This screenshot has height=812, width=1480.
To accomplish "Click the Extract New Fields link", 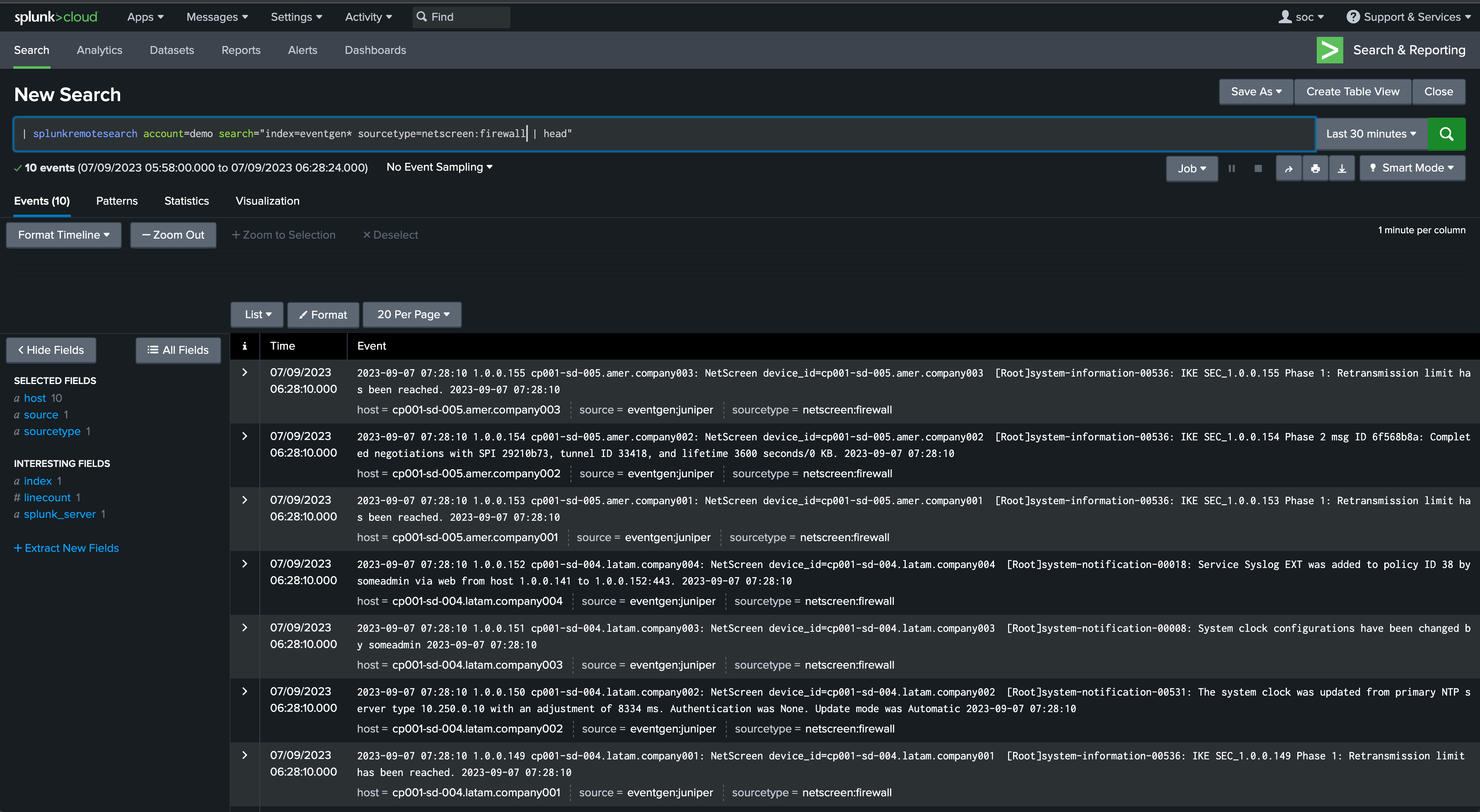I will pos(67,548).
